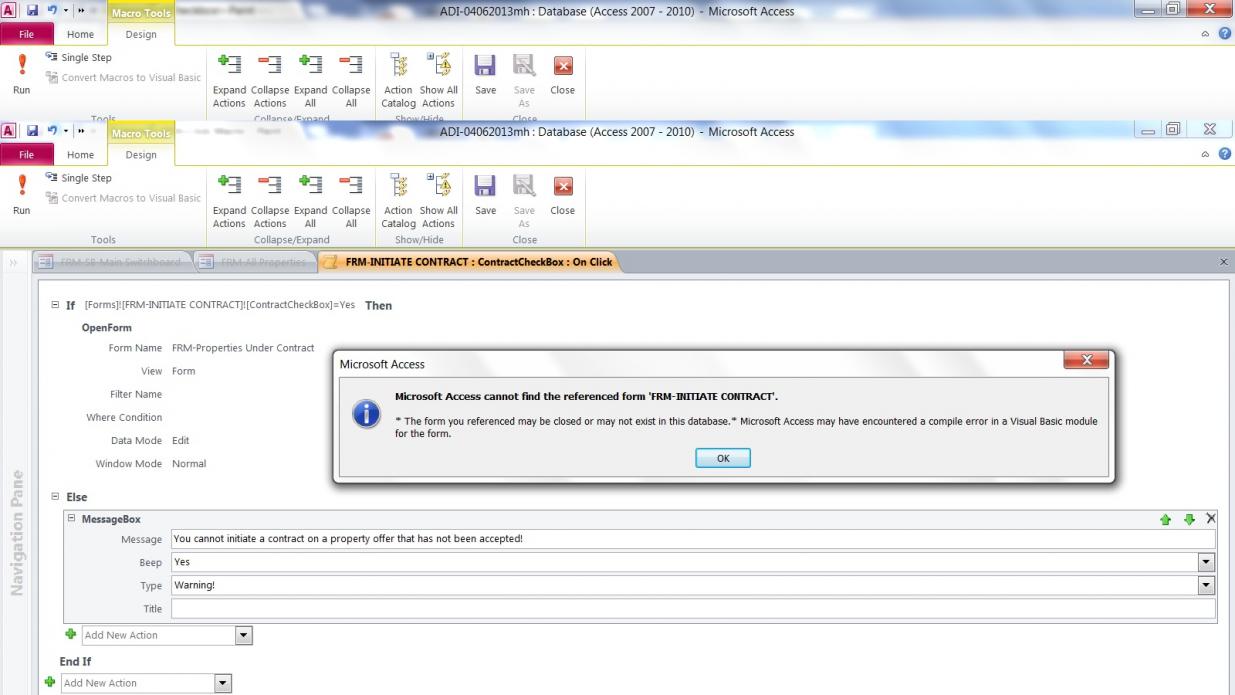1235x695 pixels.
Task: Collapse the Else block in the macro
Action: (x=53, y=496)
